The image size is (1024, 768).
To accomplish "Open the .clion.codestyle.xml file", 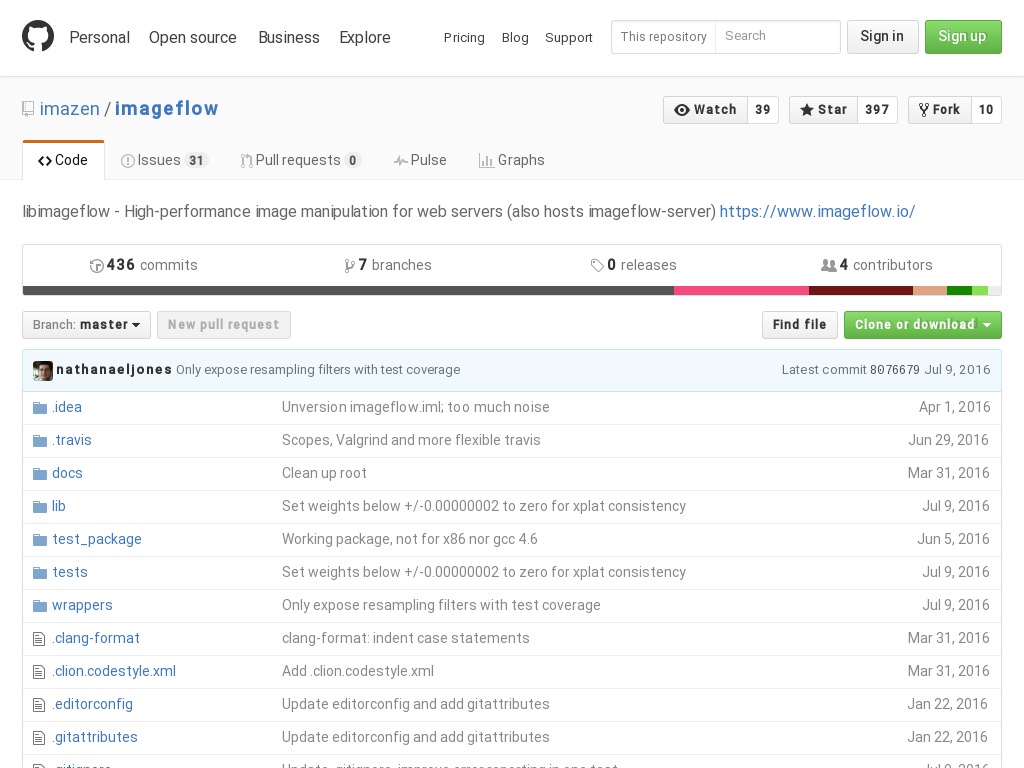I will 114,671.
